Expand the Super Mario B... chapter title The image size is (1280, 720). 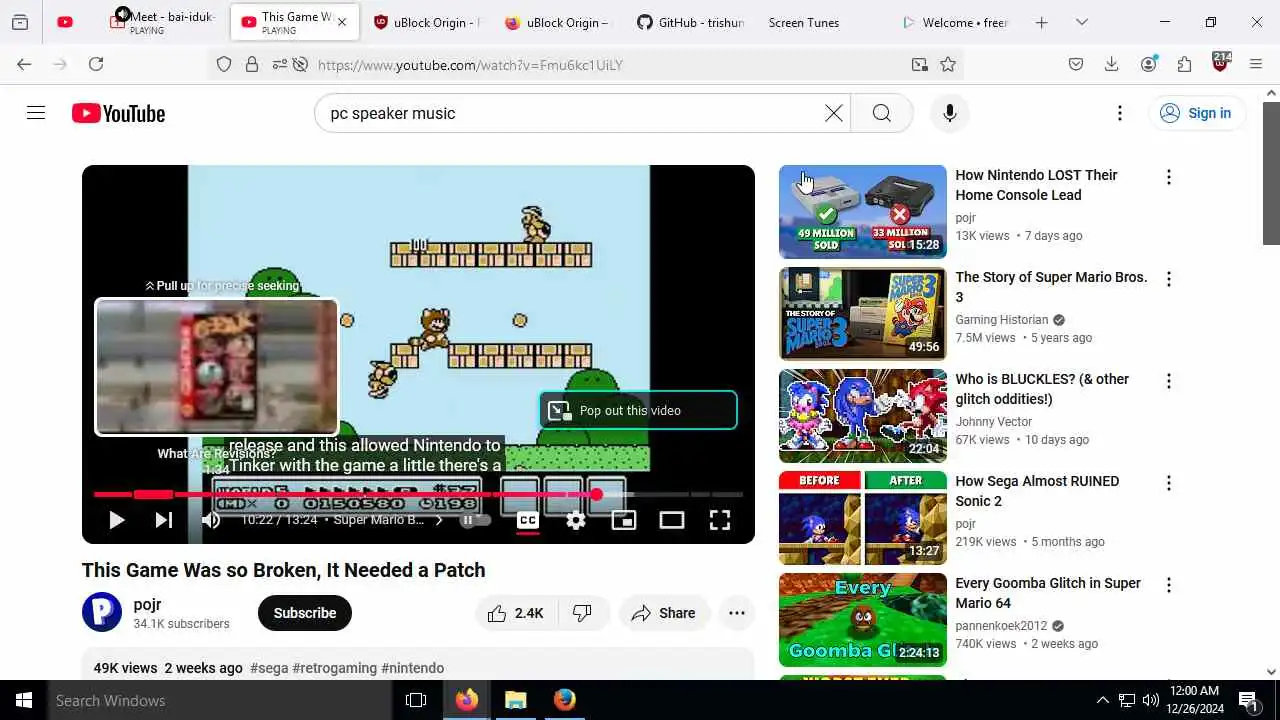[388, 520]
